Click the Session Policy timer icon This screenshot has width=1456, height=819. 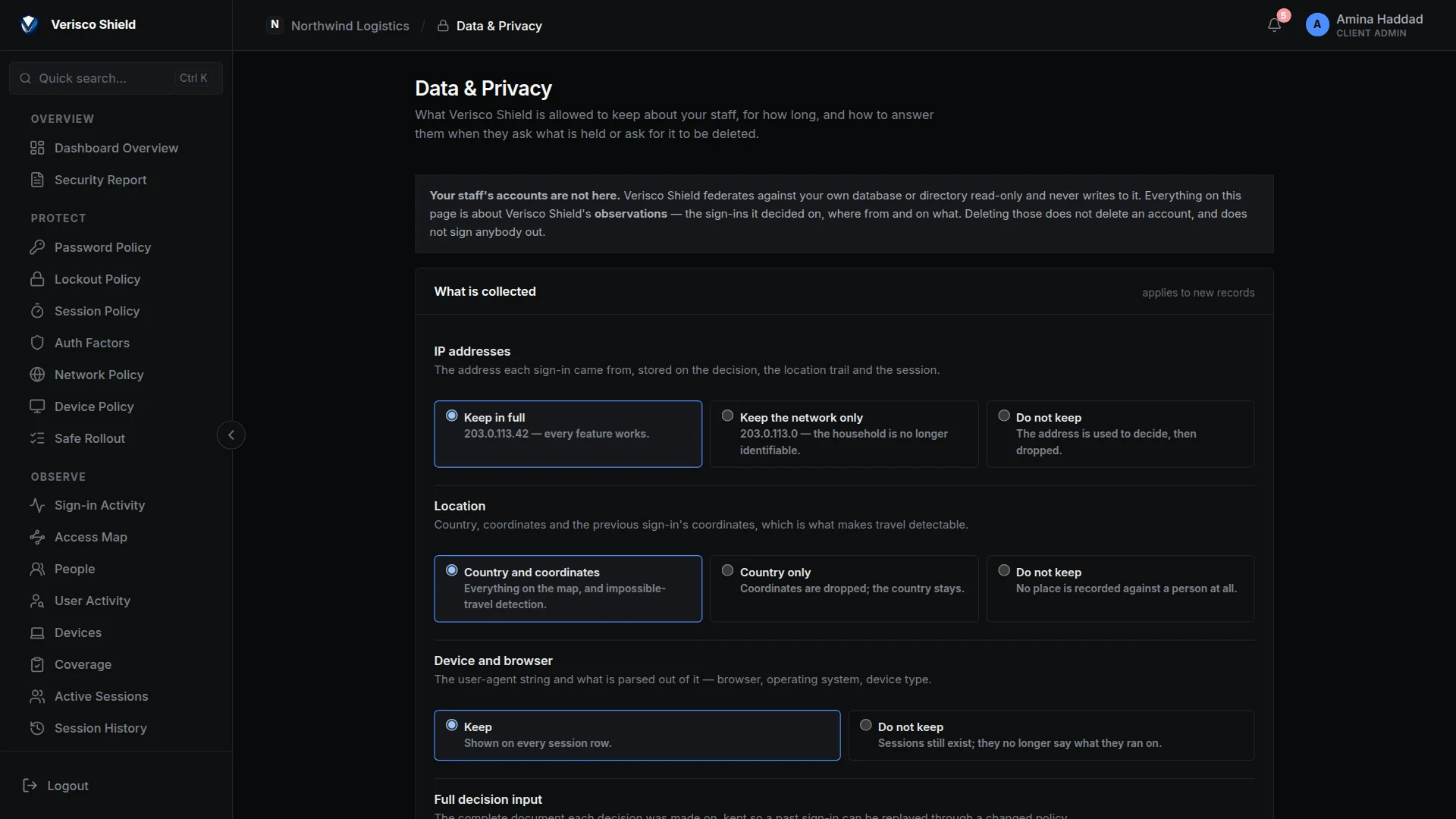pyautogui.click(x=37, y=311)
